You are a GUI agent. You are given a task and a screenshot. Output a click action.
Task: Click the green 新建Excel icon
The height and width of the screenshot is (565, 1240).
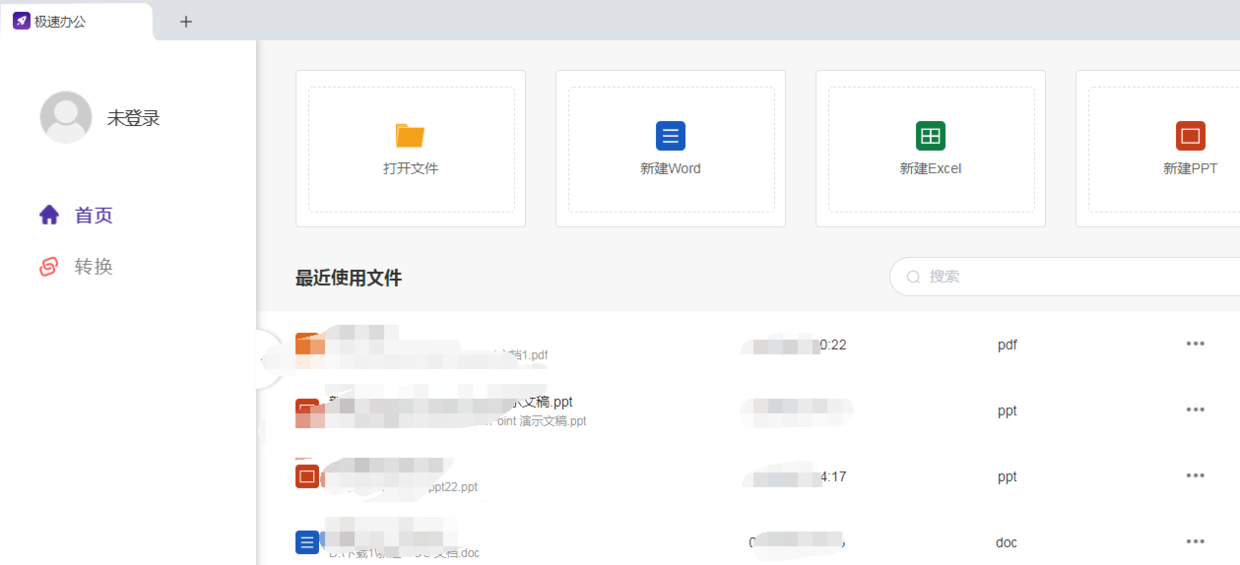pos(930,135)
